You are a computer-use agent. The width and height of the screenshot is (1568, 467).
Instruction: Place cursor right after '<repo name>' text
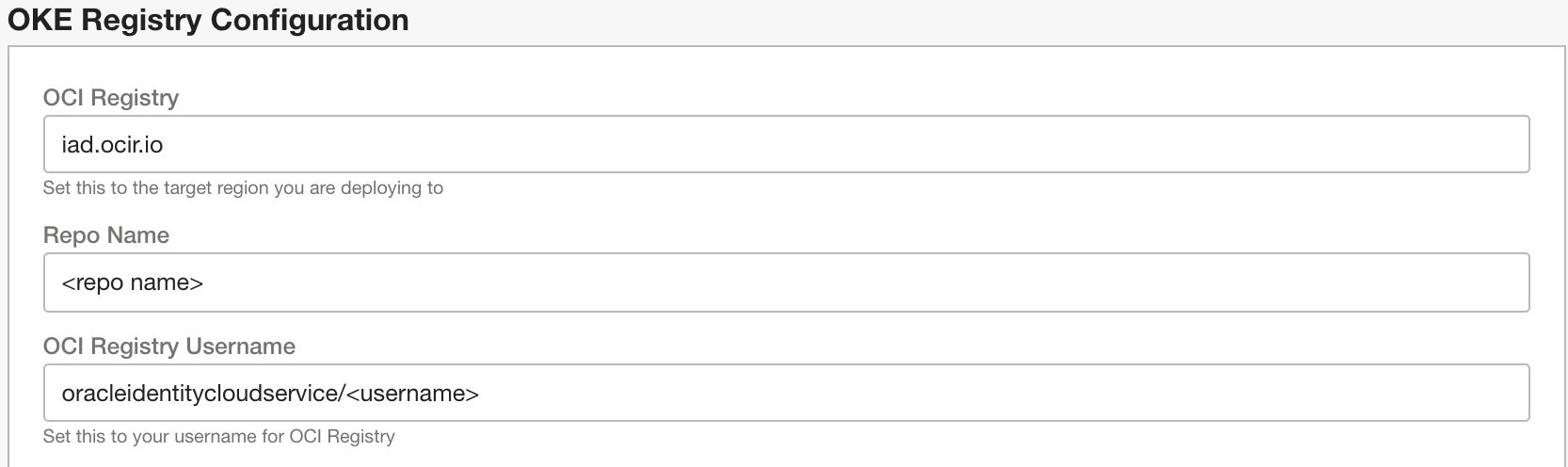[x=205, y=282]
